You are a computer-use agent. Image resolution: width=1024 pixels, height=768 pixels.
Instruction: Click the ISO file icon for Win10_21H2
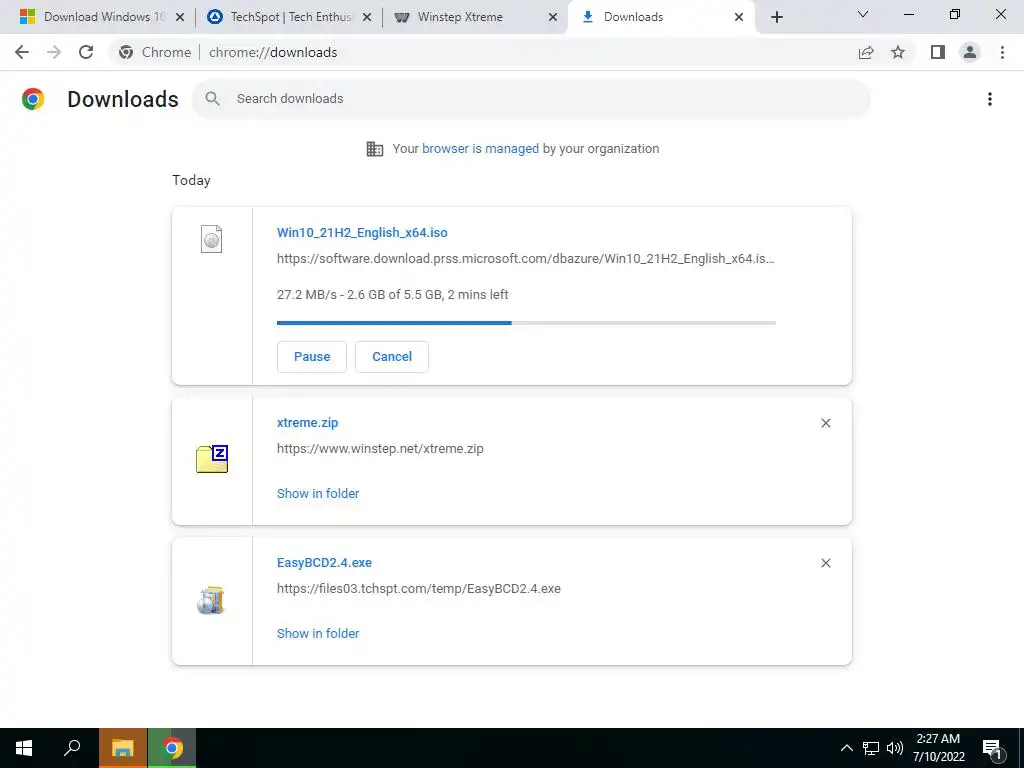(x=212, y=239)
